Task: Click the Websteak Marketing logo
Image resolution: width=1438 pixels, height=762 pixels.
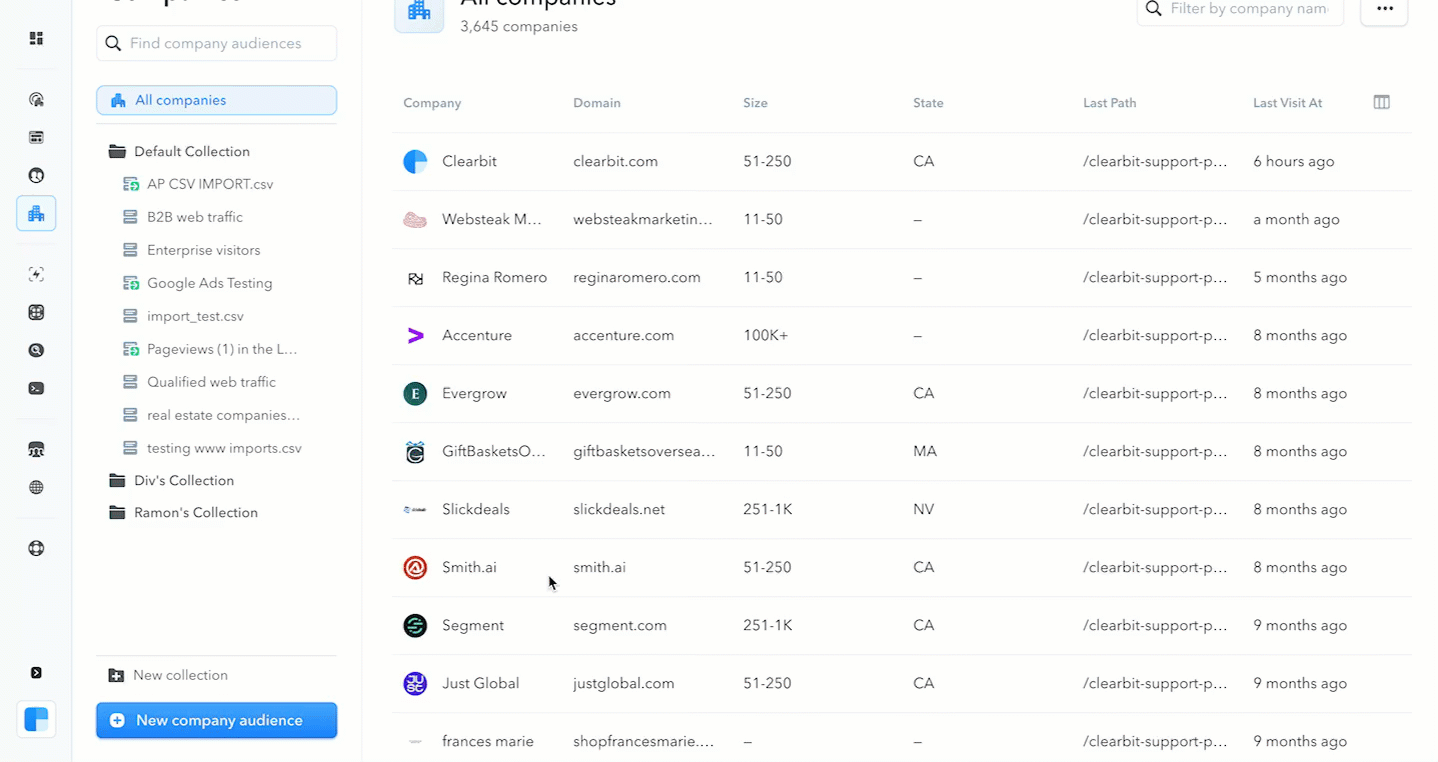Action: click(x=415, y=219)
